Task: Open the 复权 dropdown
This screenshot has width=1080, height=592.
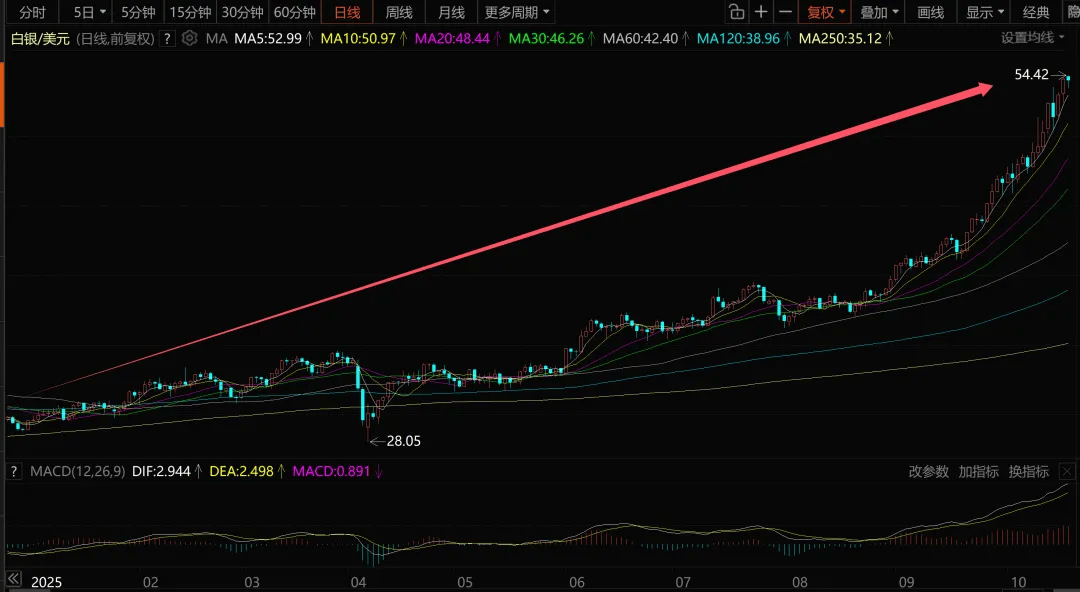Action: pos(826,12)
